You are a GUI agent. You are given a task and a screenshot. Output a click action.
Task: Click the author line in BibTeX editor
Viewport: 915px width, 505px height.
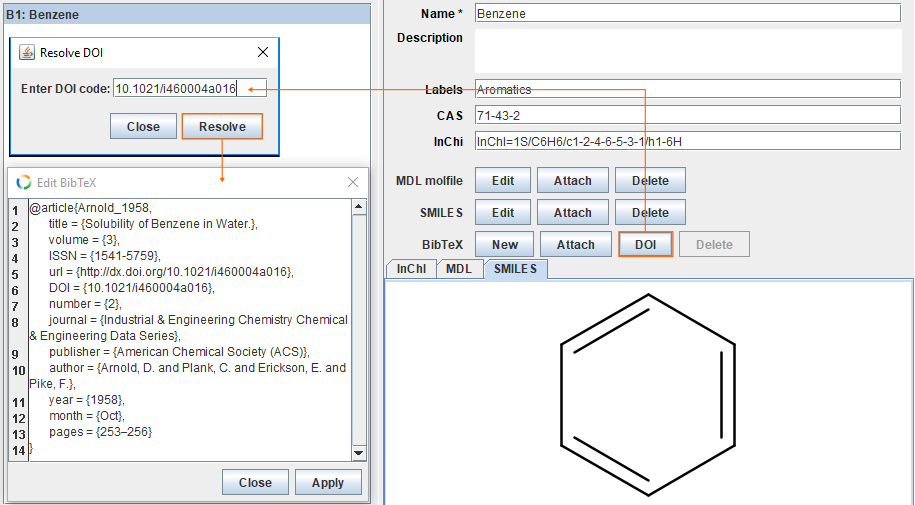188,375
